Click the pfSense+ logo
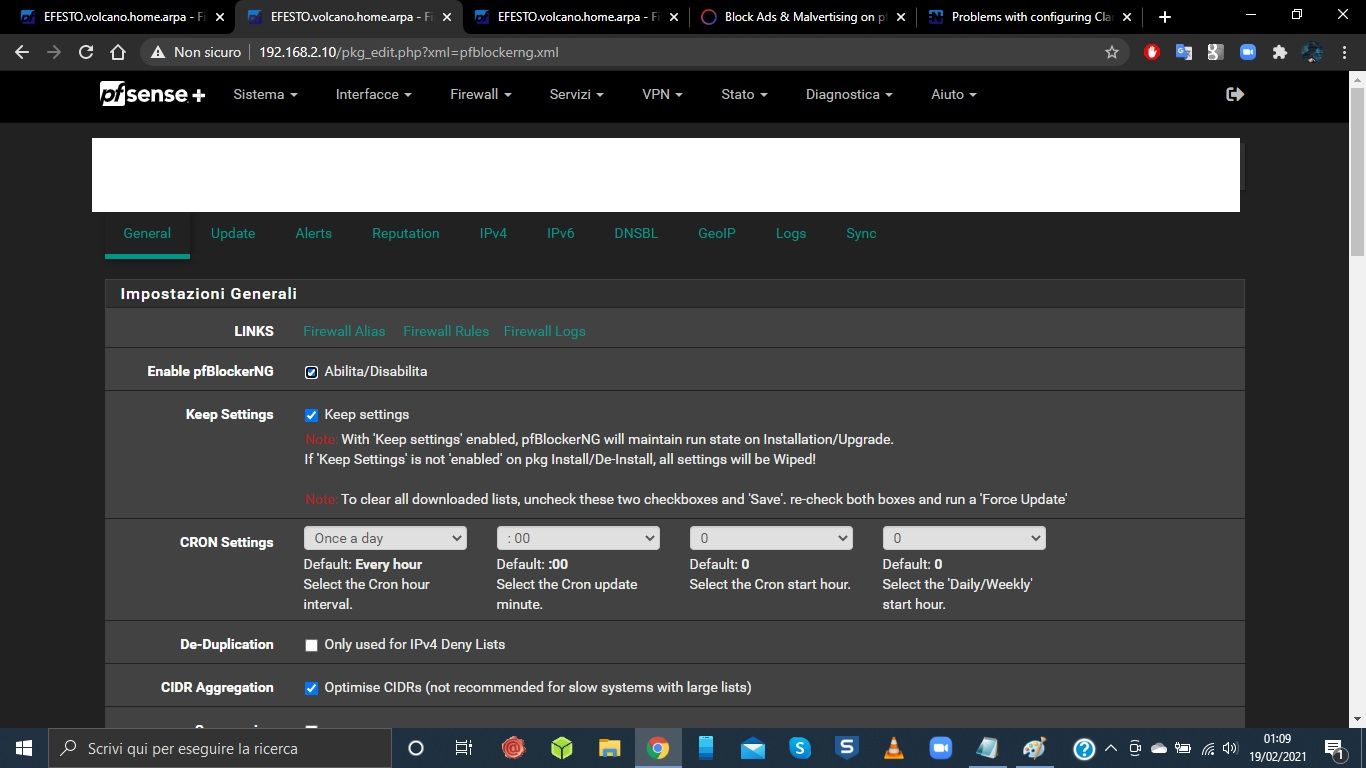 (x=152, y=94)
